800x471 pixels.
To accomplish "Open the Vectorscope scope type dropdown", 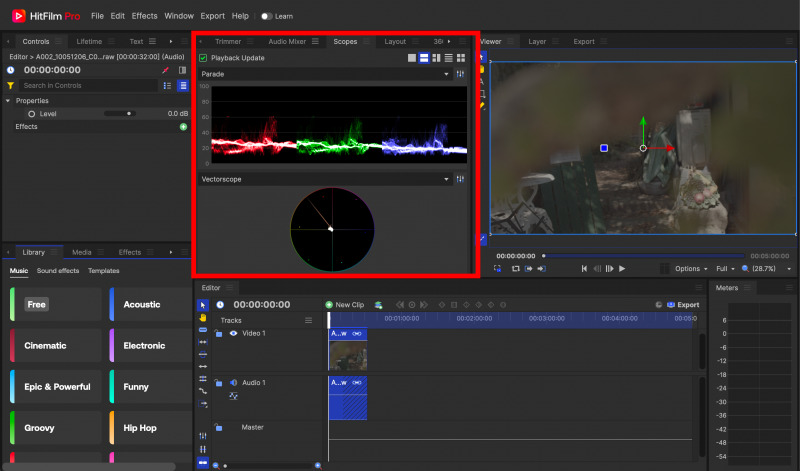I will [447, 179].
